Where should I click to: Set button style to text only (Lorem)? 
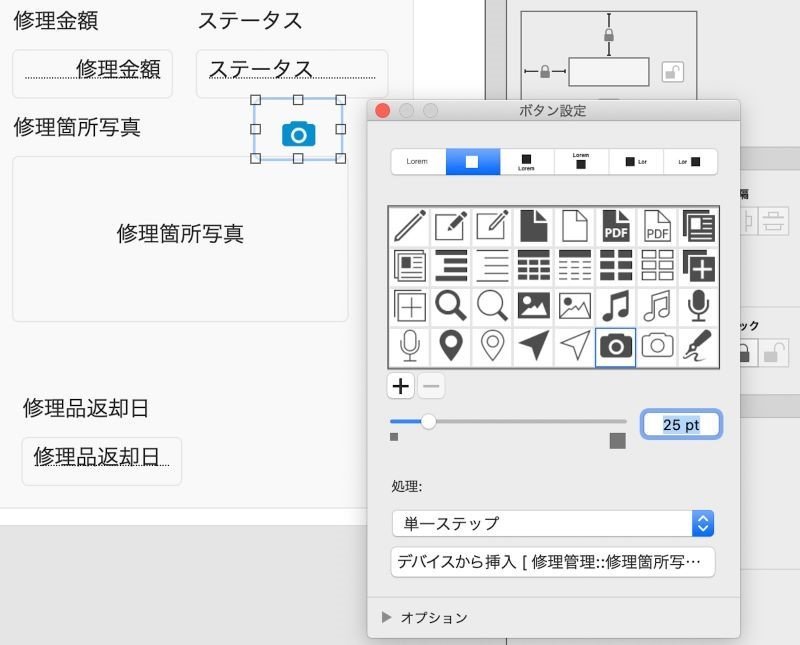point(418,162)
